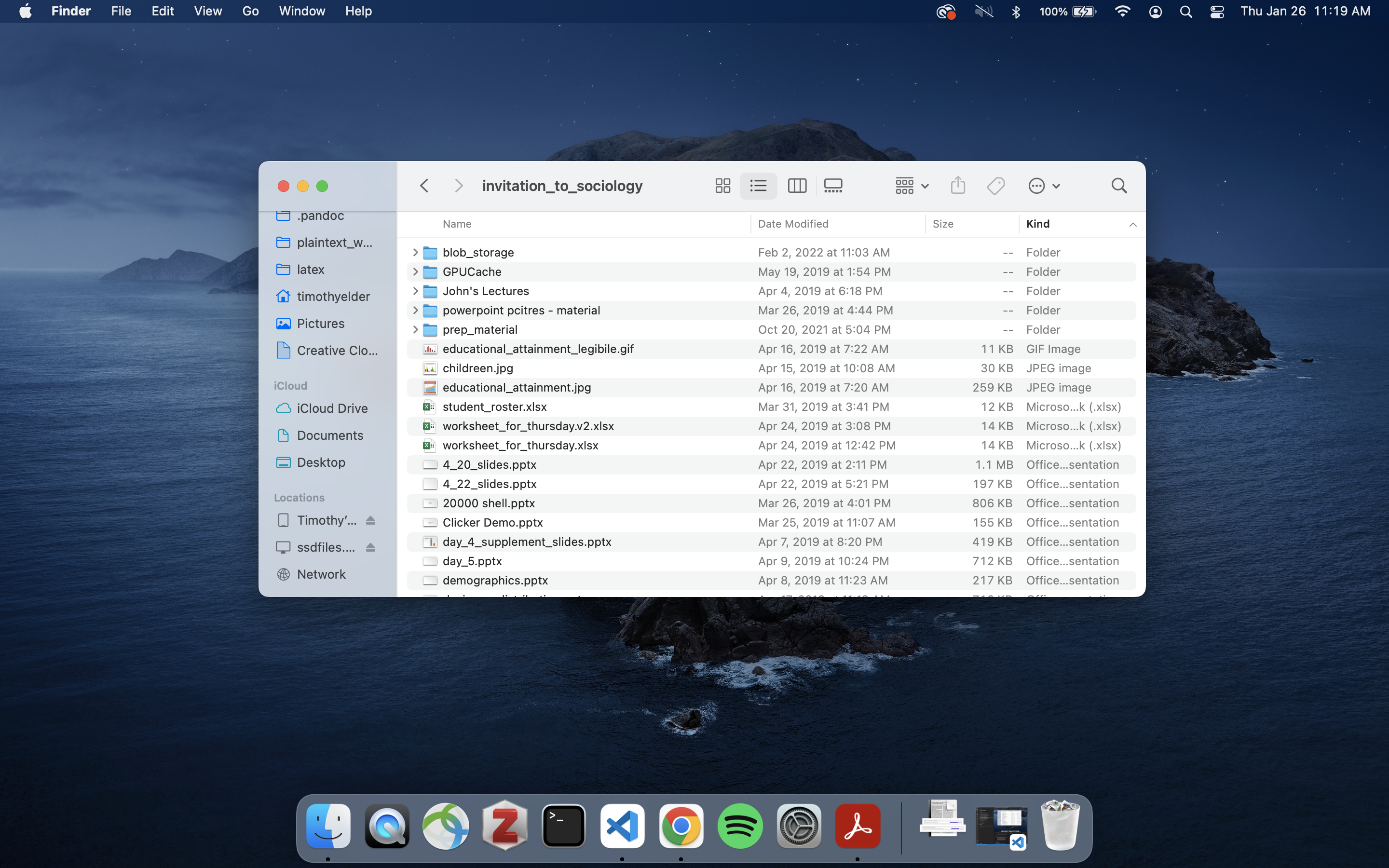Open Control Center in the menu bar
Image resolution: width=1389 pixels, height=868 pixels.
click(x=1217, y=11)
